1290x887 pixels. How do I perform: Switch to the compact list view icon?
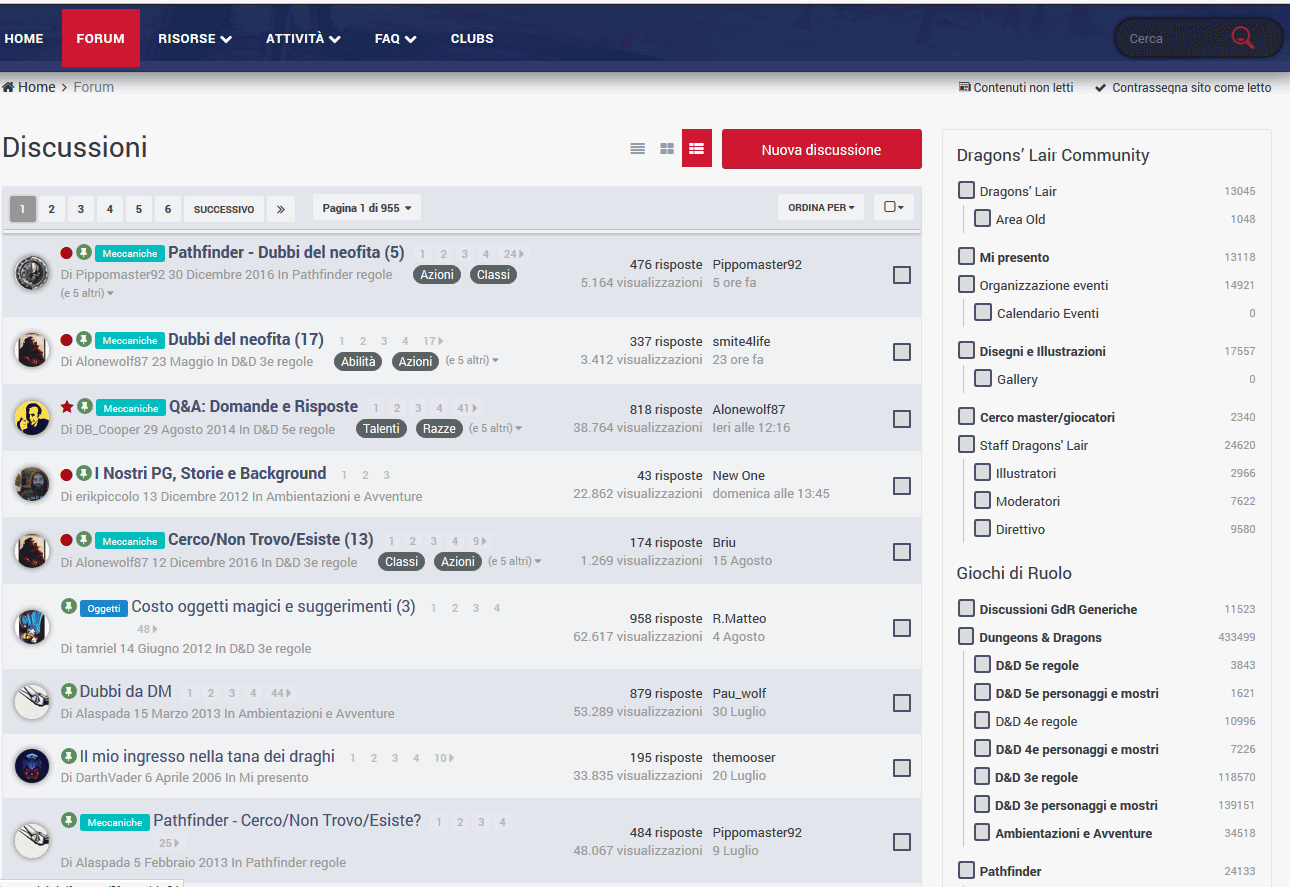click(637, 149)
